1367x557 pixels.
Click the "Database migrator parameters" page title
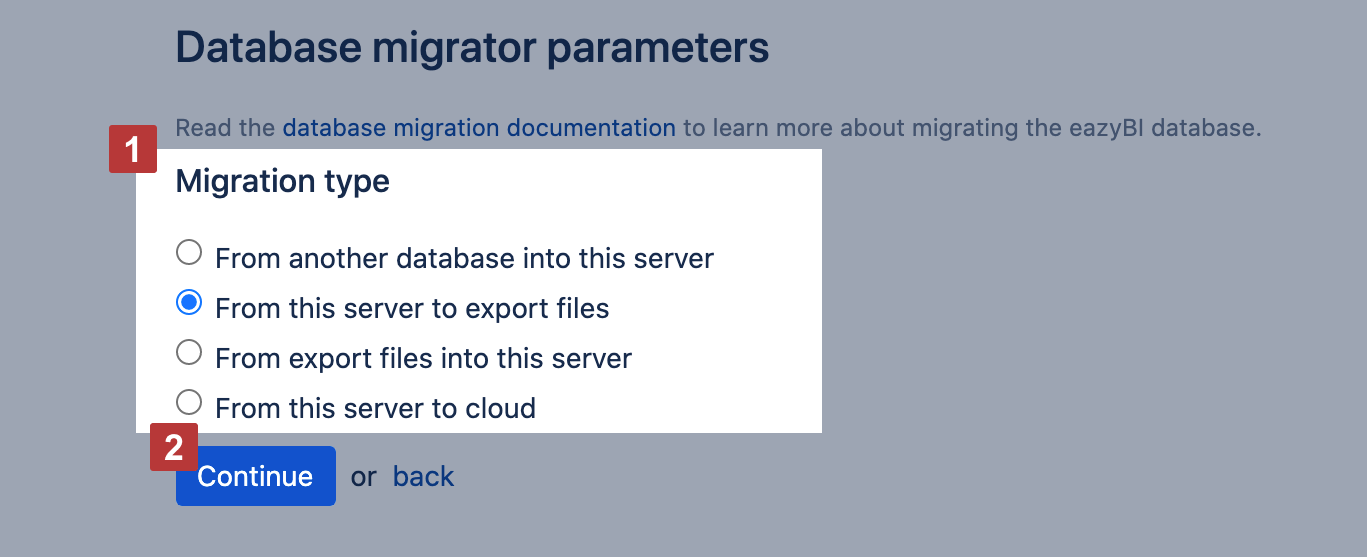472,48
